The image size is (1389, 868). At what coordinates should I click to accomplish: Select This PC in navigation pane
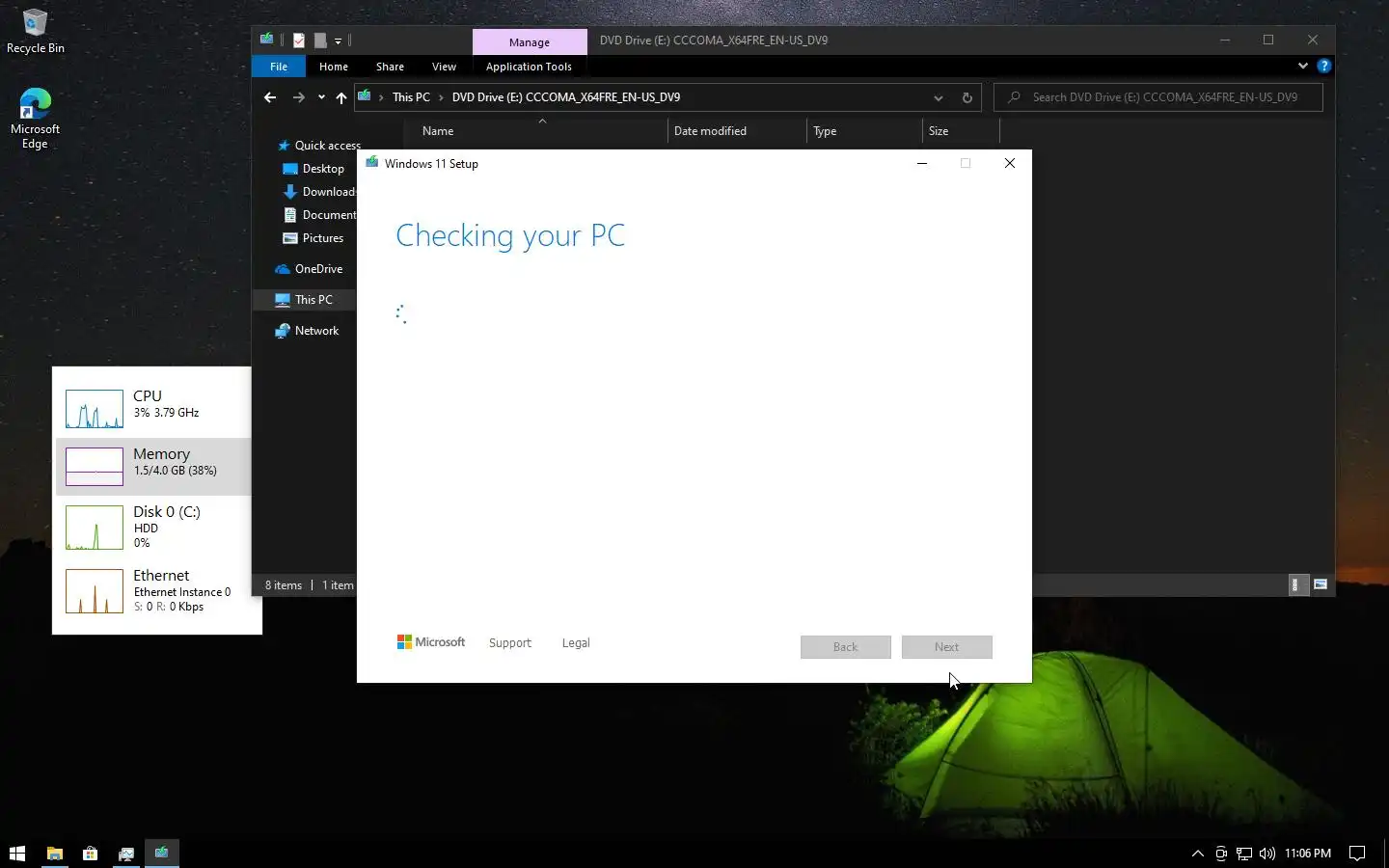[304, 300]
